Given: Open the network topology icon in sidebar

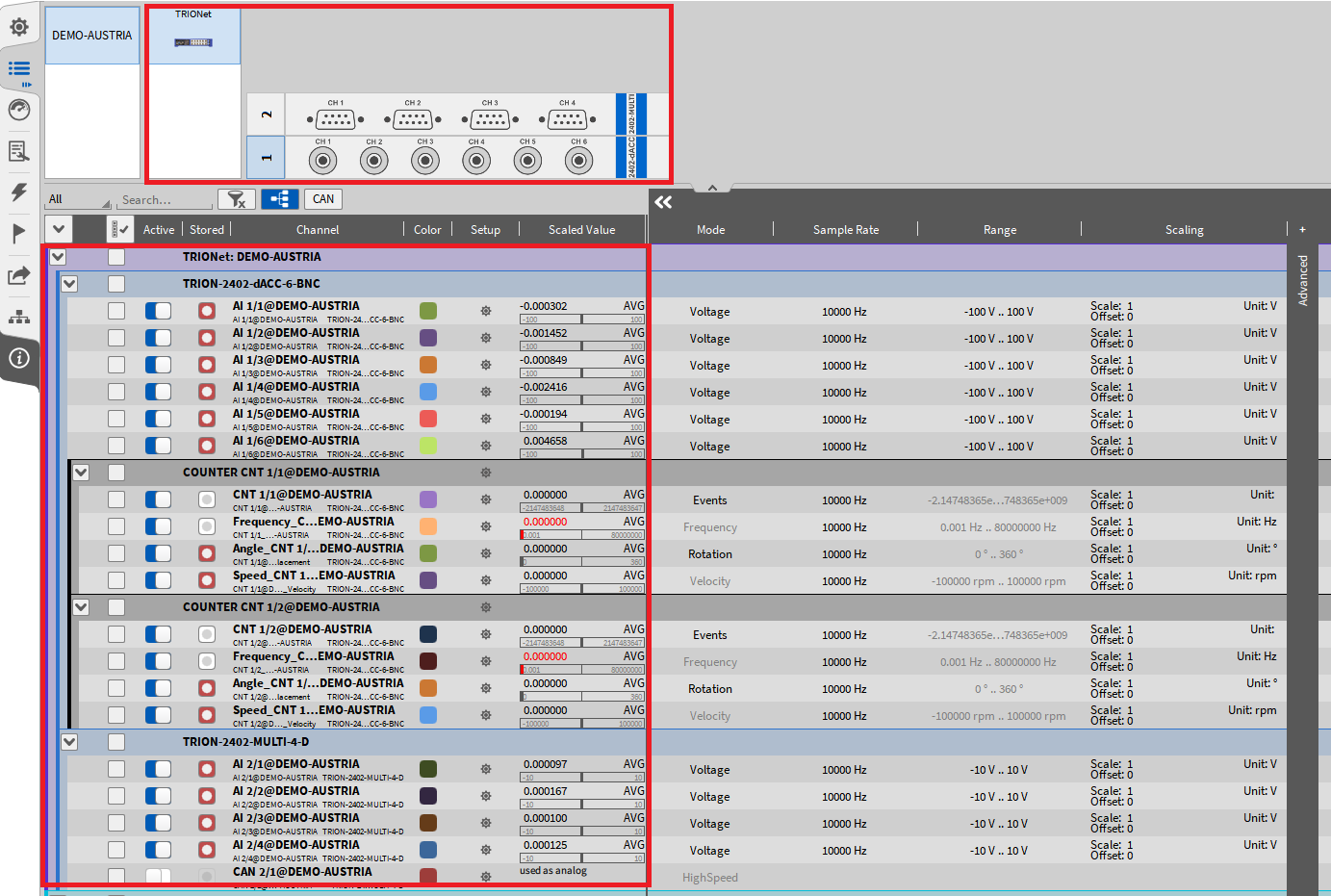Looking at the screenshot, I should click(19, 317).
